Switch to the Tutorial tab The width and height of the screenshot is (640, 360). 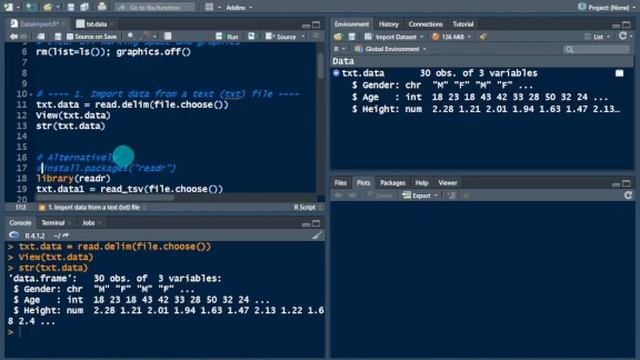[463, 24]
